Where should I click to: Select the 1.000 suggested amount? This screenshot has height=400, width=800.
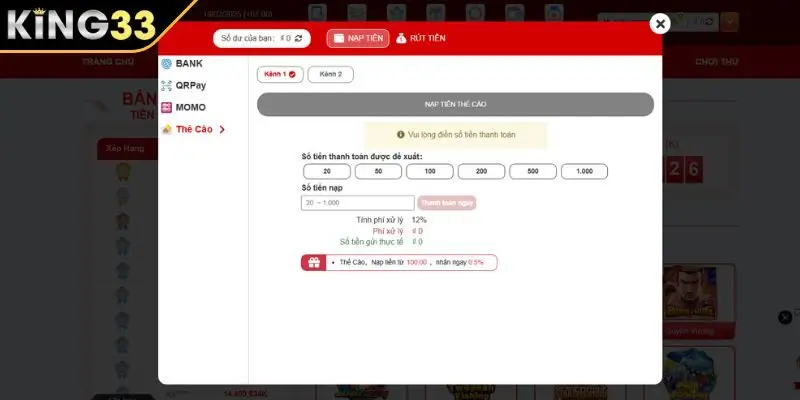(x=585, y=172)
